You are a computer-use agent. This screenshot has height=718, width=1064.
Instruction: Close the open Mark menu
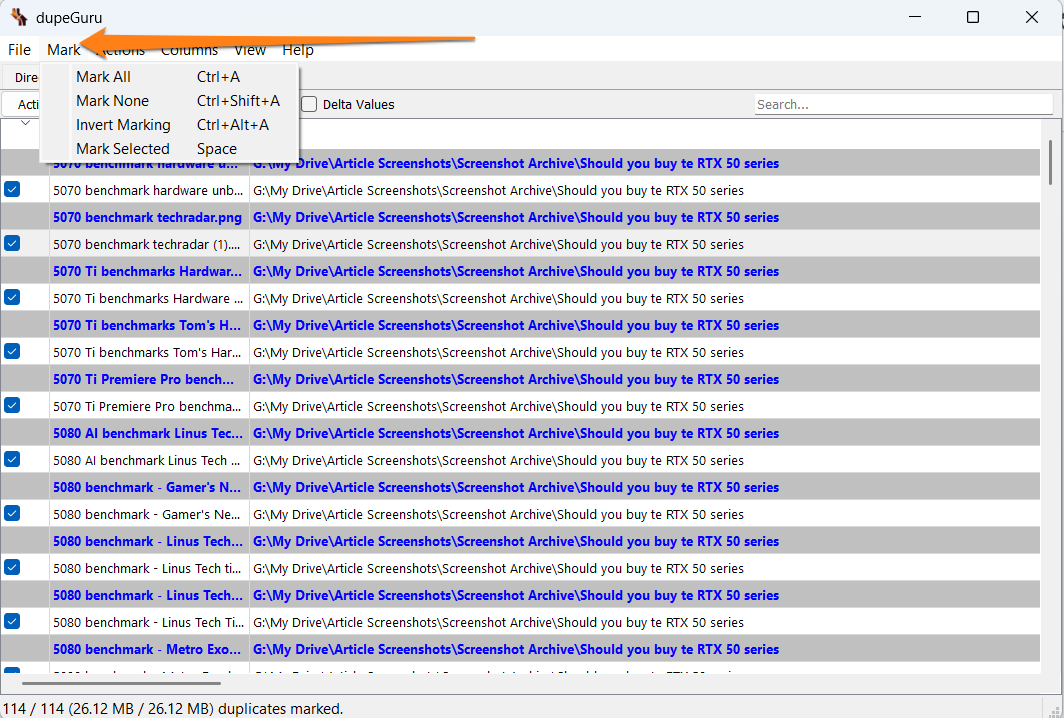[x=64, y=50]
